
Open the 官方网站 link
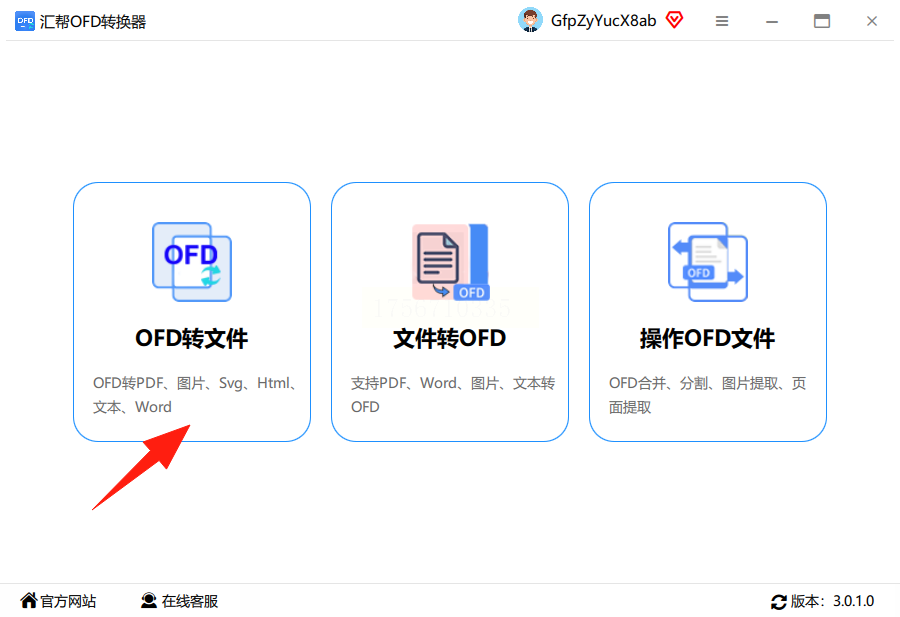tap(68, 601)
